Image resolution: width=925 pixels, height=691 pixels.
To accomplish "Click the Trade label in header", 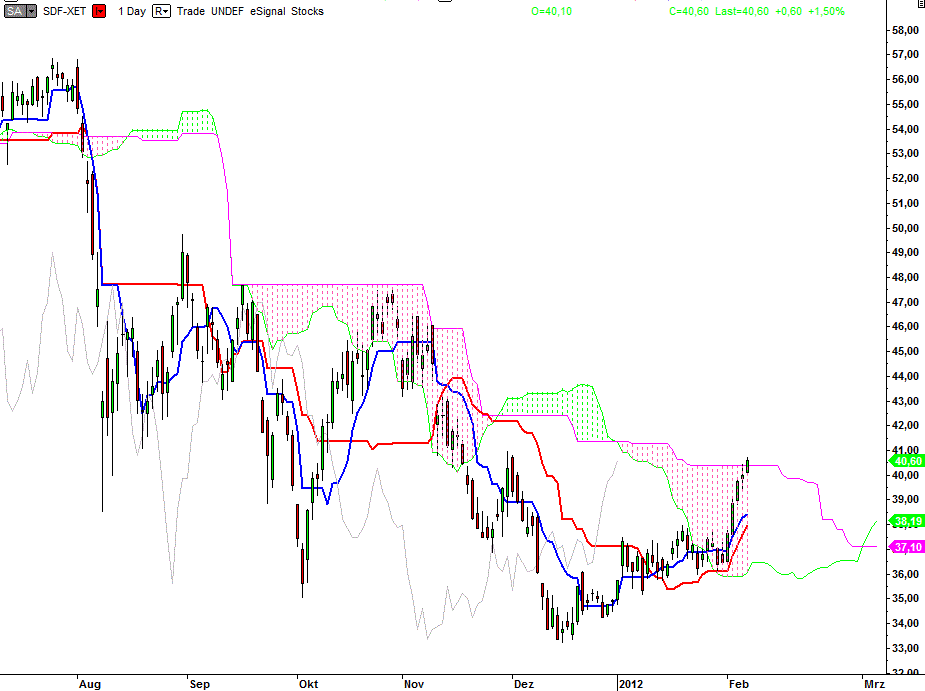I will point(189,11).
